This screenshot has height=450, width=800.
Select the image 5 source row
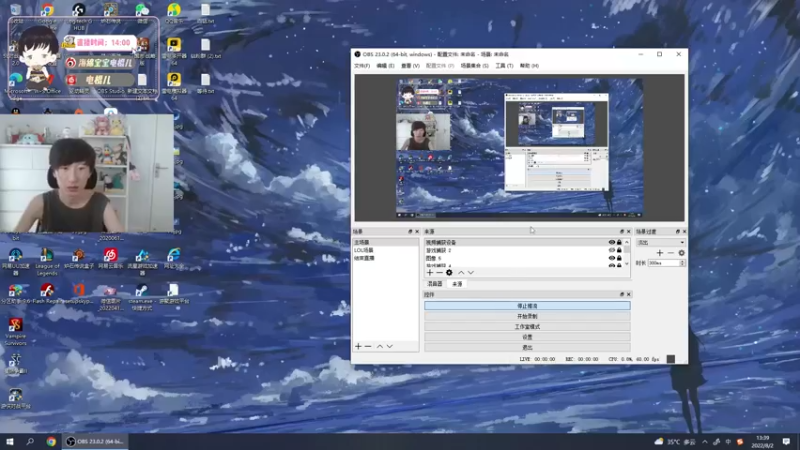coord(515,258)
